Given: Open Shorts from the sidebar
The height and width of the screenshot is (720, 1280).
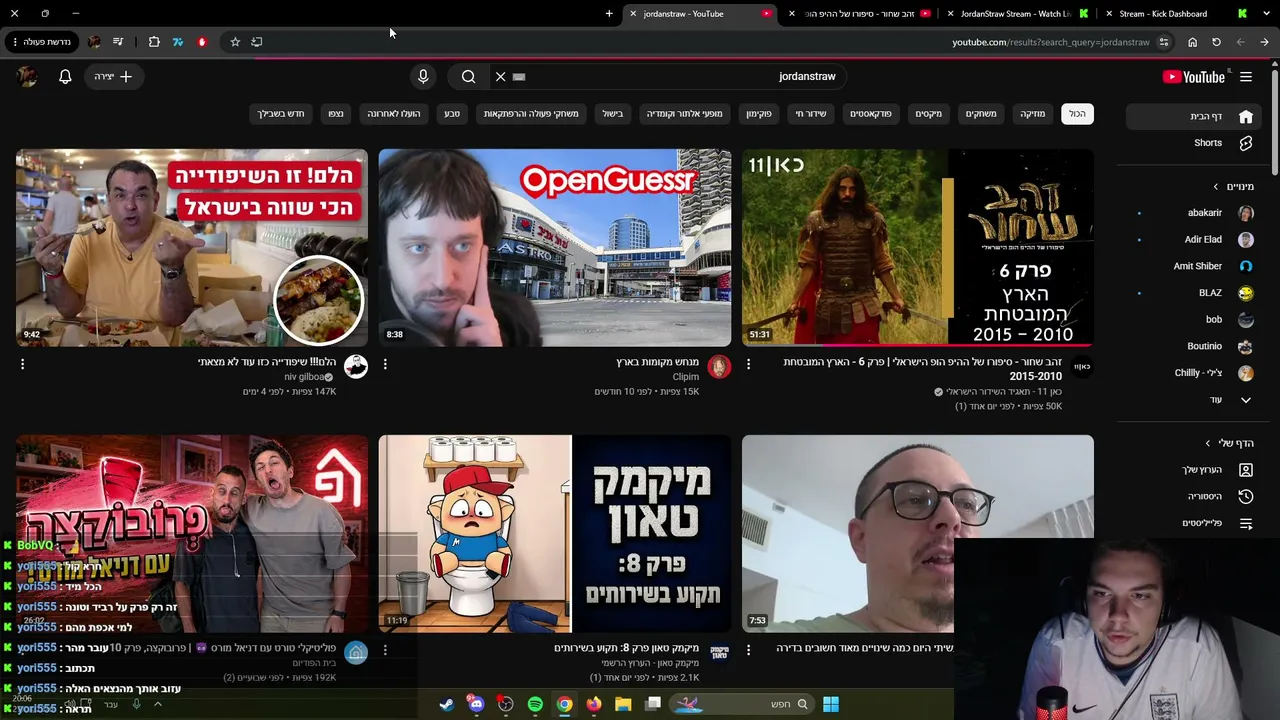Looking at the screenshot, I should tap(1194, 143).
